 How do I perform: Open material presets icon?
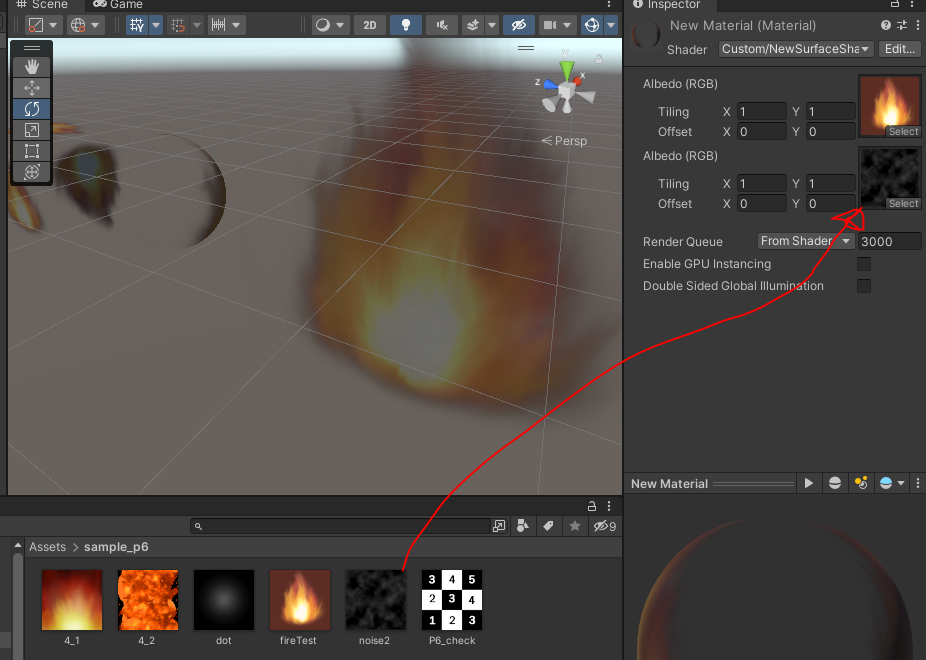click(902, 25)
